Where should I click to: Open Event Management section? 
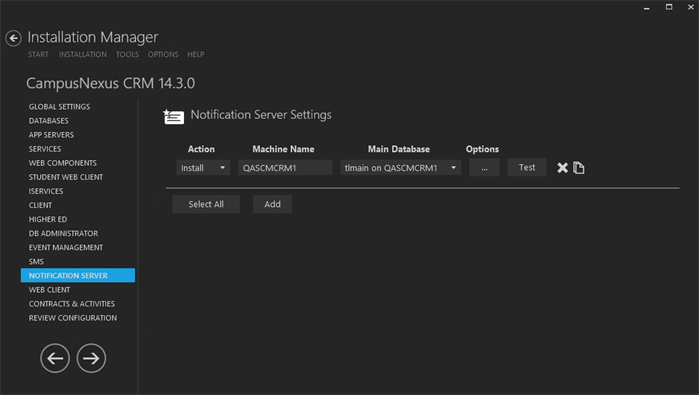click(66, 247)
